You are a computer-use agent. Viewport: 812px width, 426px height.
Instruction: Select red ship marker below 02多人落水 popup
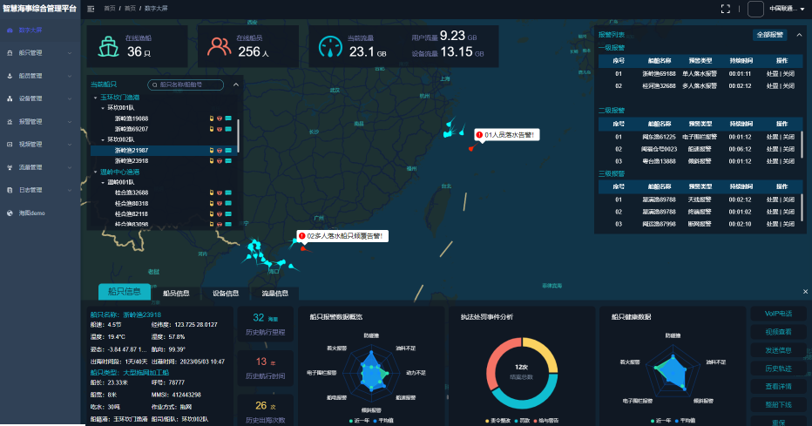click(304, 249)
